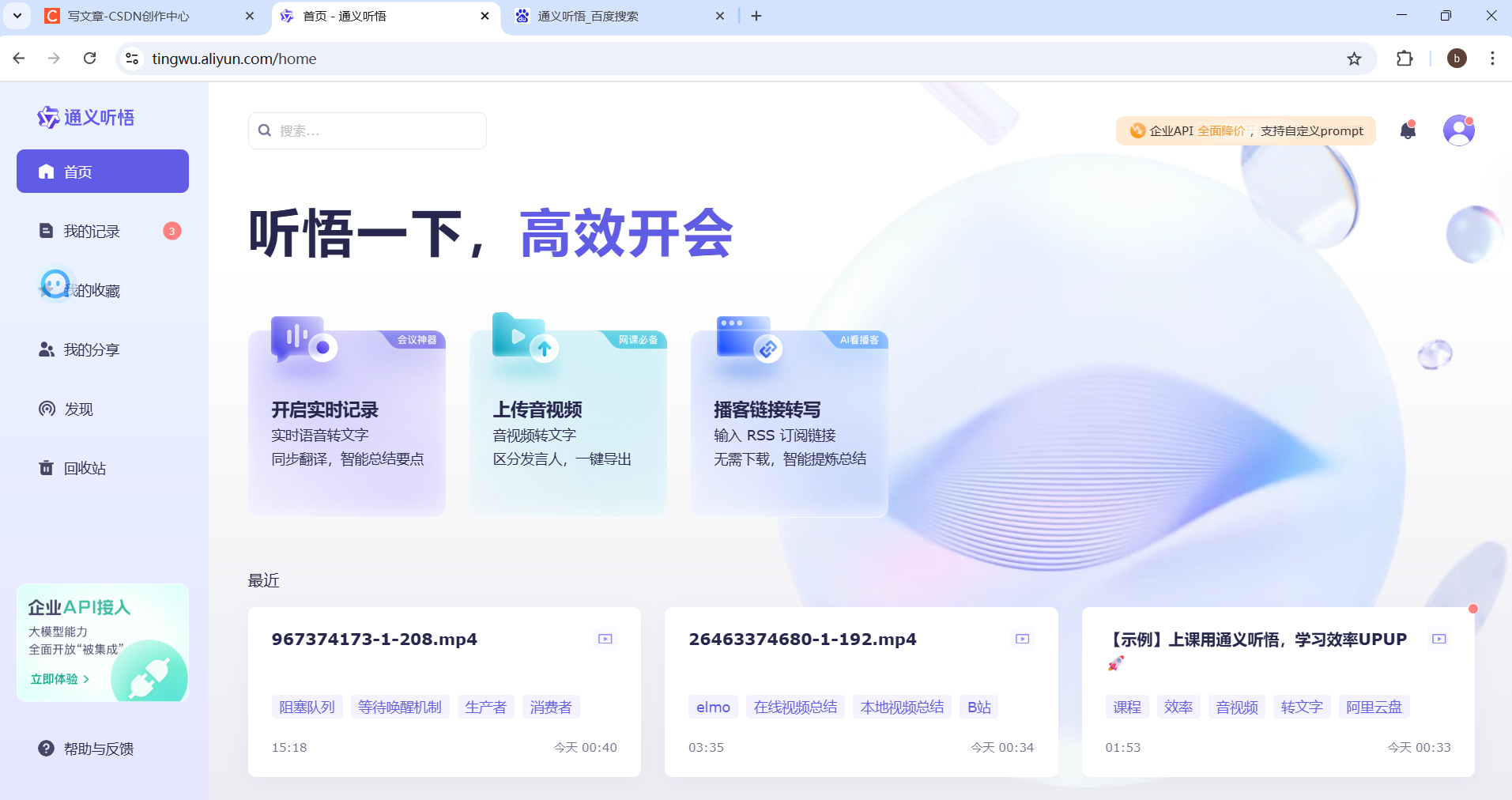Click the 音视频 tag
The width and height of the screenshot is (1512, 800).
click(1237, 707)
